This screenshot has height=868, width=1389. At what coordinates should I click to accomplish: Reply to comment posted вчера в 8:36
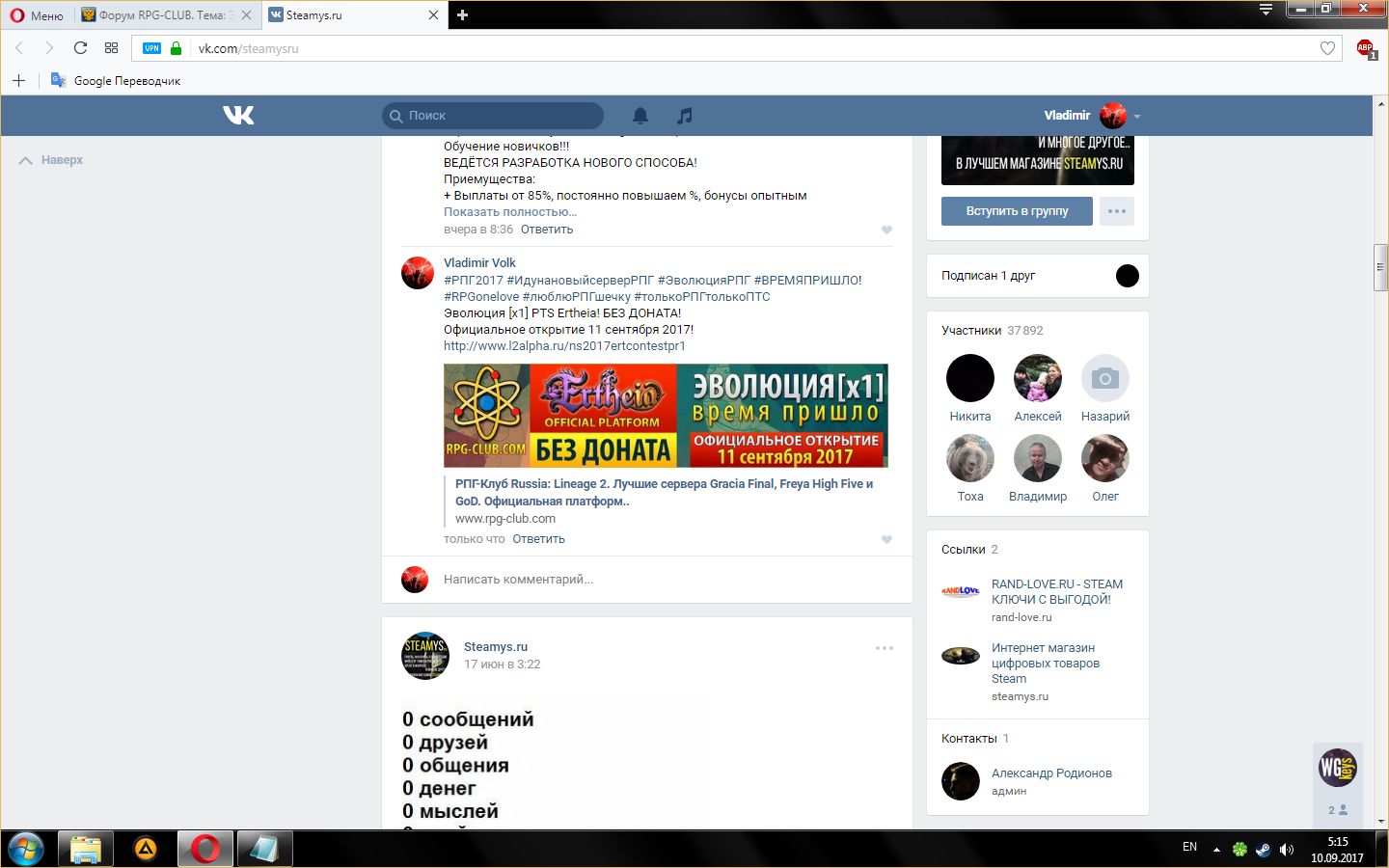click(x=547, y=230)
